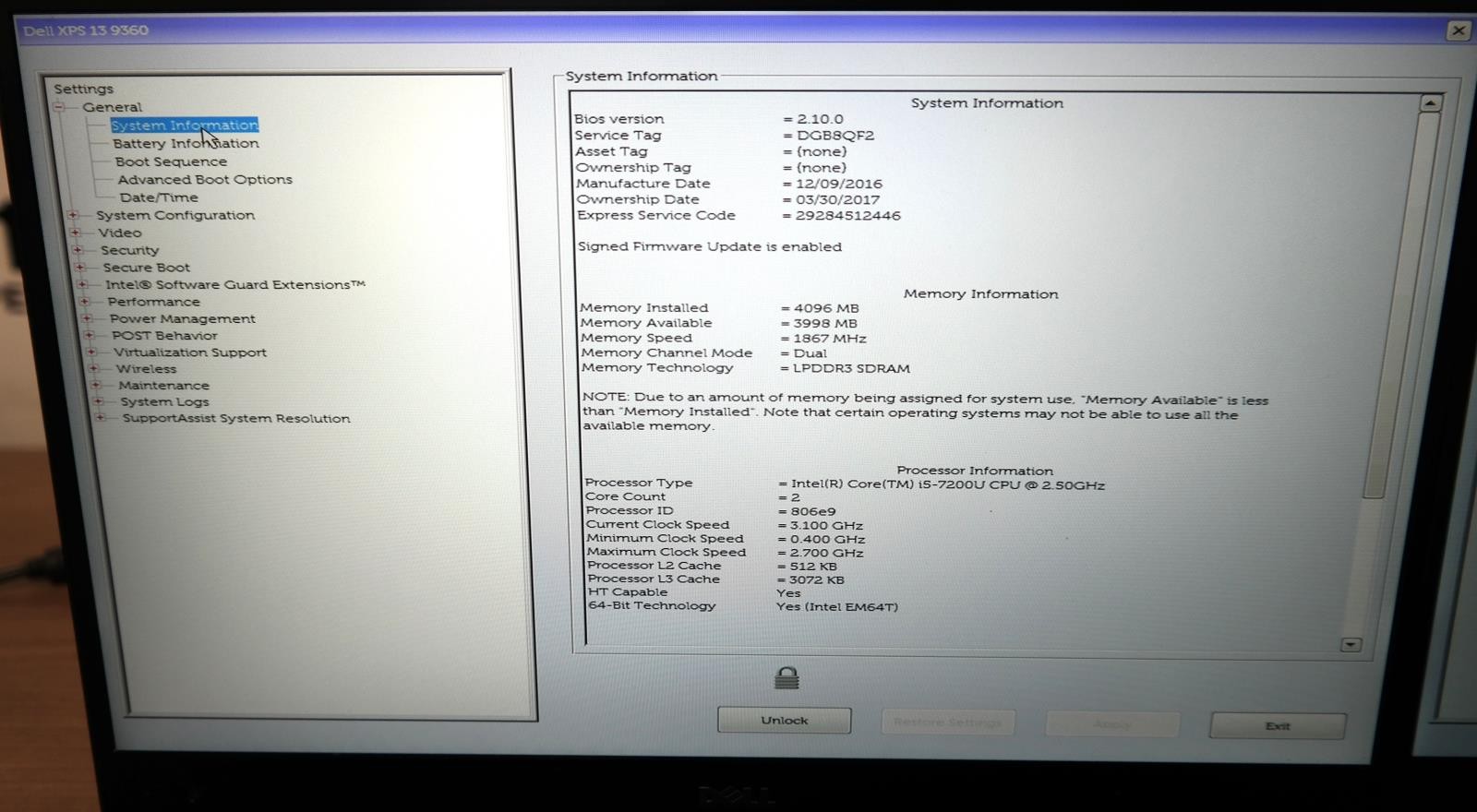The image size is (1477, 812).
Task: Click the padlock icon above Unlock
Action: (x=787, y=679)
